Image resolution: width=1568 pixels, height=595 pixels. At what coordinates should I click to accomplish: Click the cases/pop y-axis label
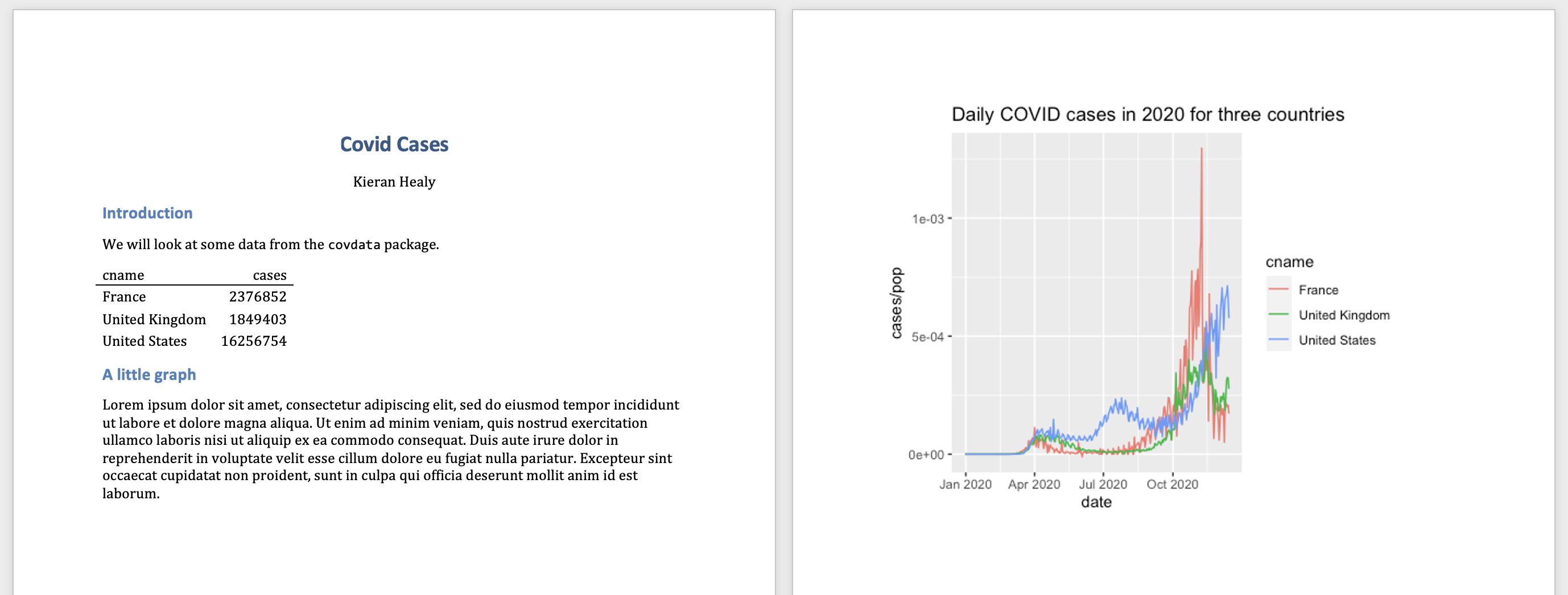pyautogui.click(x=896, y=303)
